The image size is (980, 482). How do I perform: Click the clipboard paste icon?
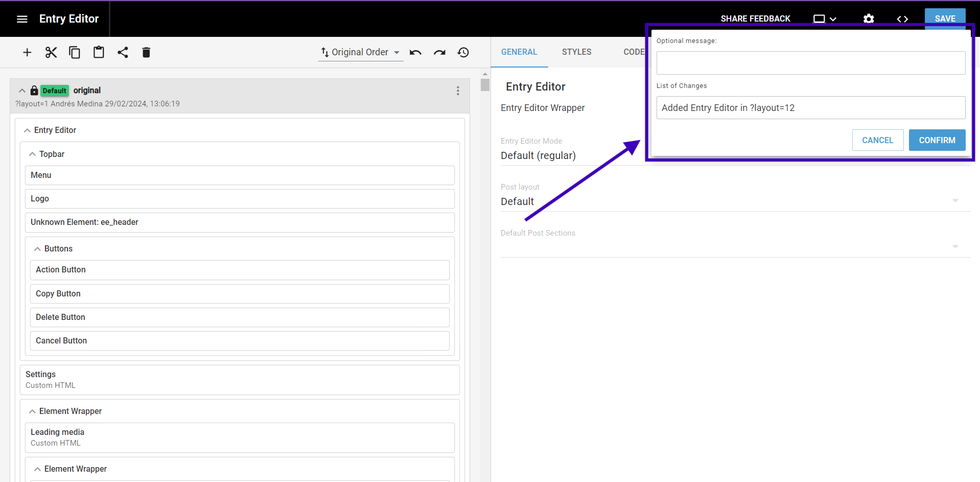(99, 52)
